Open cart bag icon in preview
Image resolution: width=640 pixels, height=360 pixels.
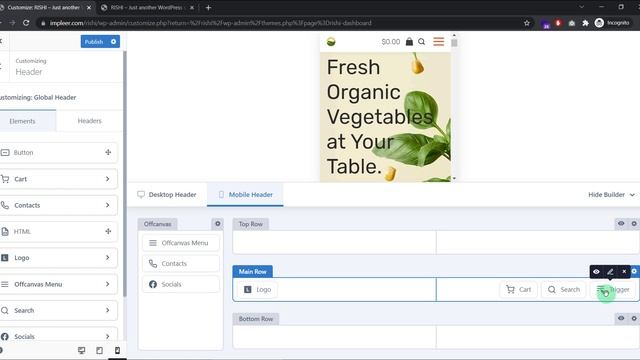(409, 42)
